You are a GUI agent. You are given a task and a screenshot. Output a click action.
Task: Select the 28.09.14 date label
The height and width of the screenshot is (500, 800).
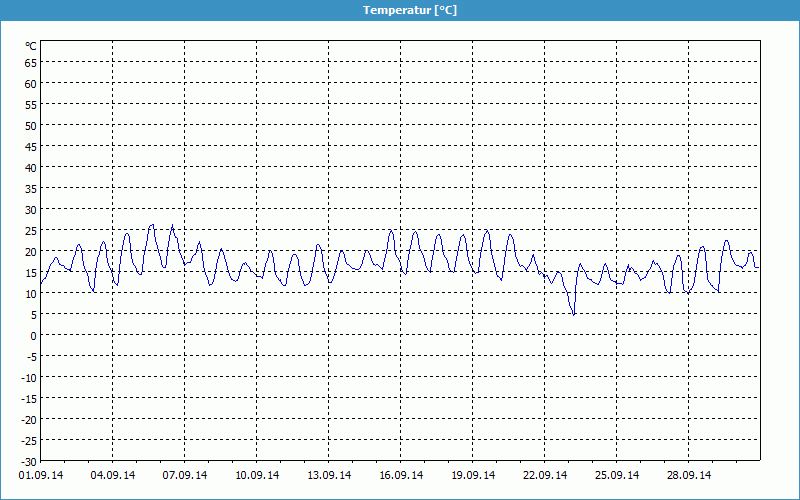click(x=689, y=475)
